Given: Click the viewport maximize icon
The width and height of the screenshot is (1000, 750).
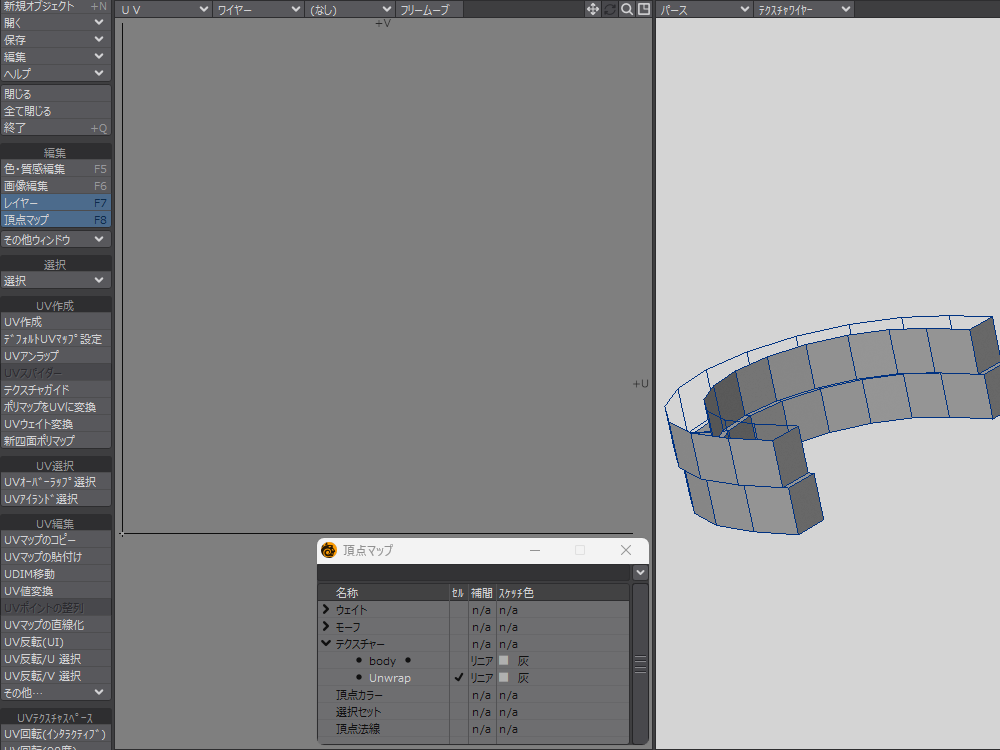Looking at the screenshot, I should (x=644, y=9).
